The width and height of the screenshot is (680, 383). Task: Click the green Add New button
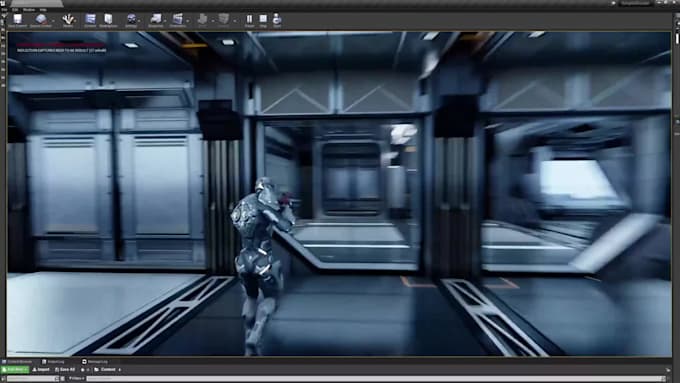click(x=15, y=370)
